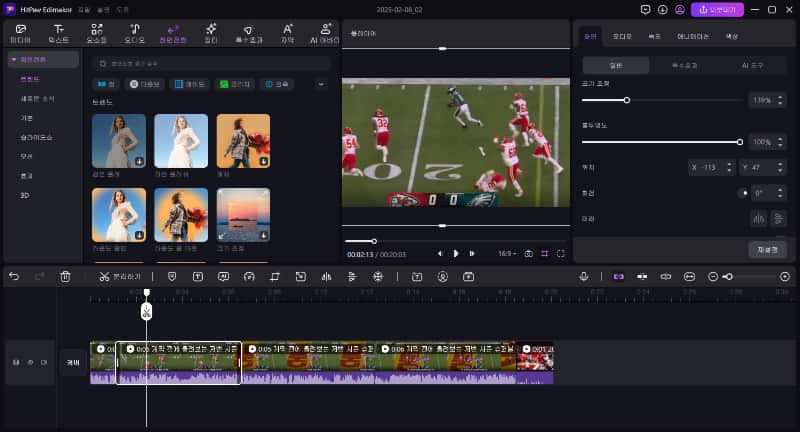Expand more filter tags chevron
This screenshot has width=800, height=432.
coord(320,84)
